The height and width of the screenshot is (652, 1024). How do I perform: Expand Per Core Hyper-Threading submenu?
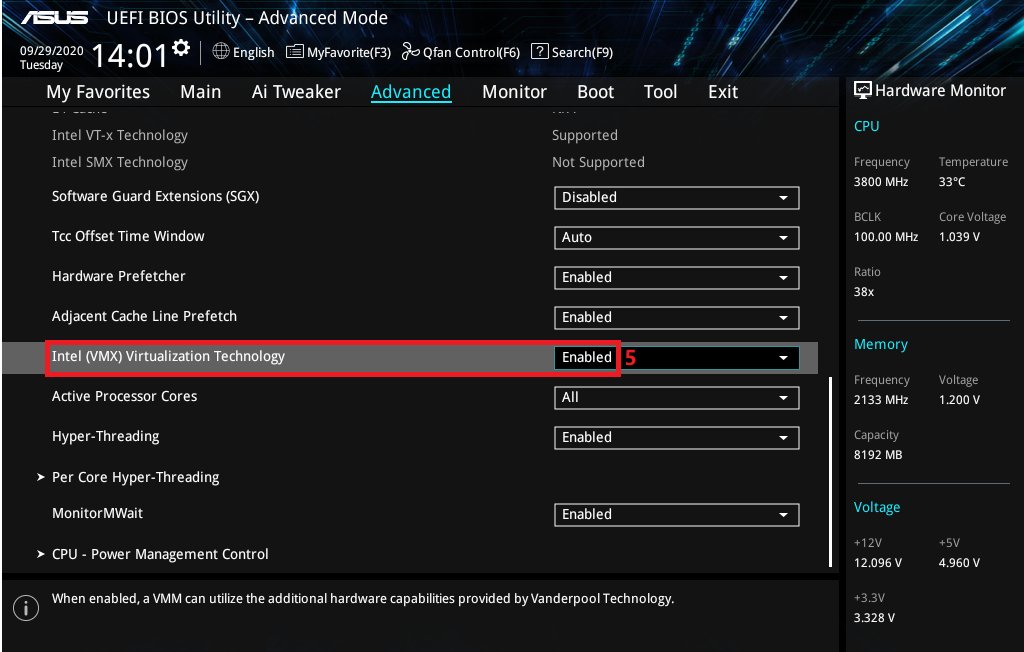[x=135, y=477]
